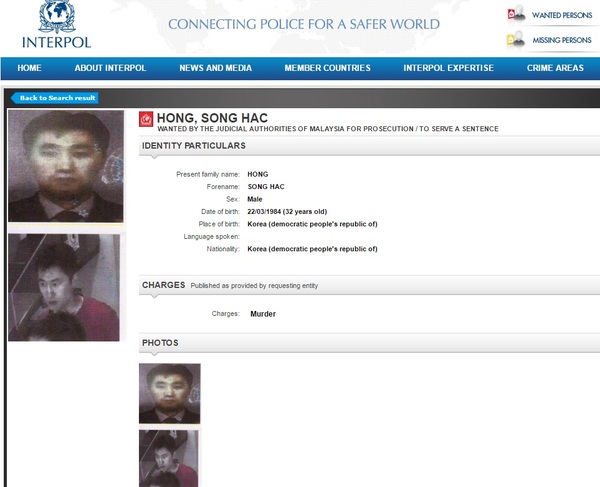Go to News and Media
Viewport: 600px width, 487px height.
(215, 68)
